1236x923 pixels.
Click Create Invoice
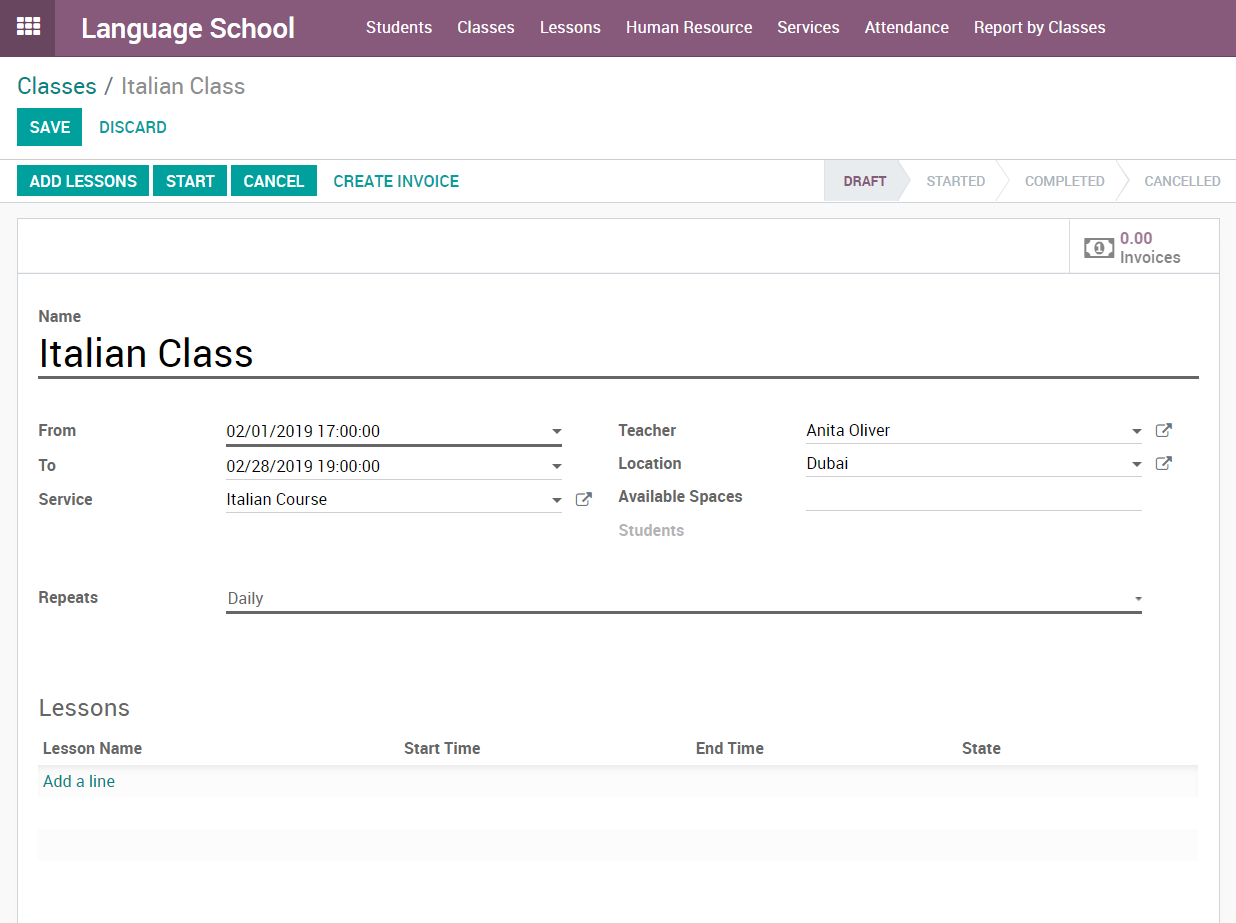pos(396,181)
